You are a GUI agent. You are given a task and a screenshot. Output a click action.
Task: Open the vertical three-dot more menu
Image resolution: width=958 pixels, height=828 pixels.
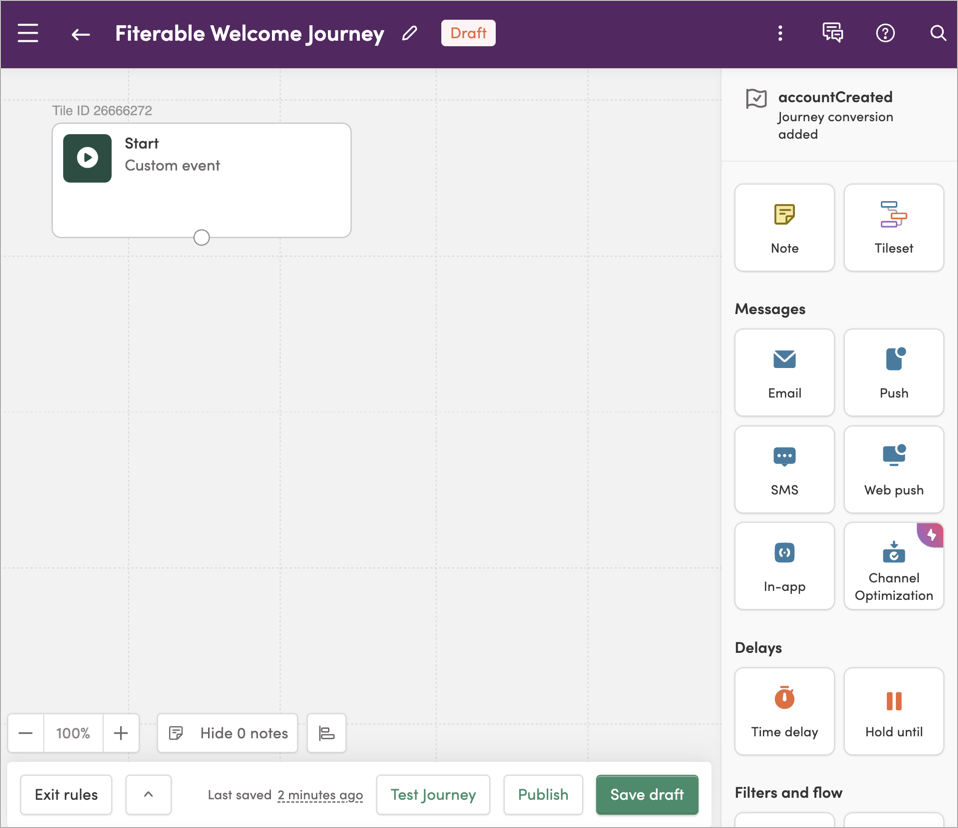[x=780, y=33]
